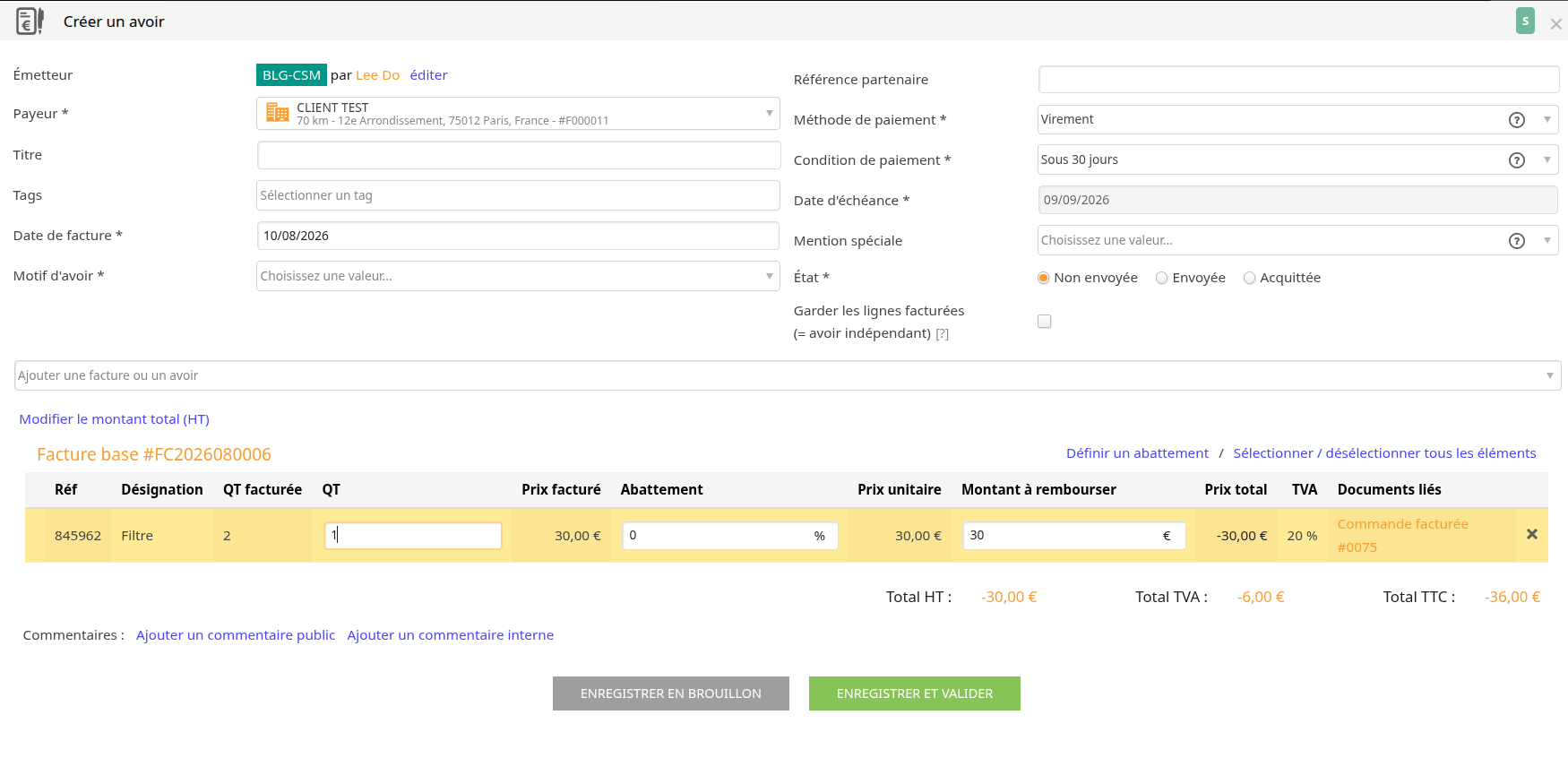This screenshot has height=758, width=1568.
Task: Click Ajouter un commentaire interne
Action: [450, 635]
